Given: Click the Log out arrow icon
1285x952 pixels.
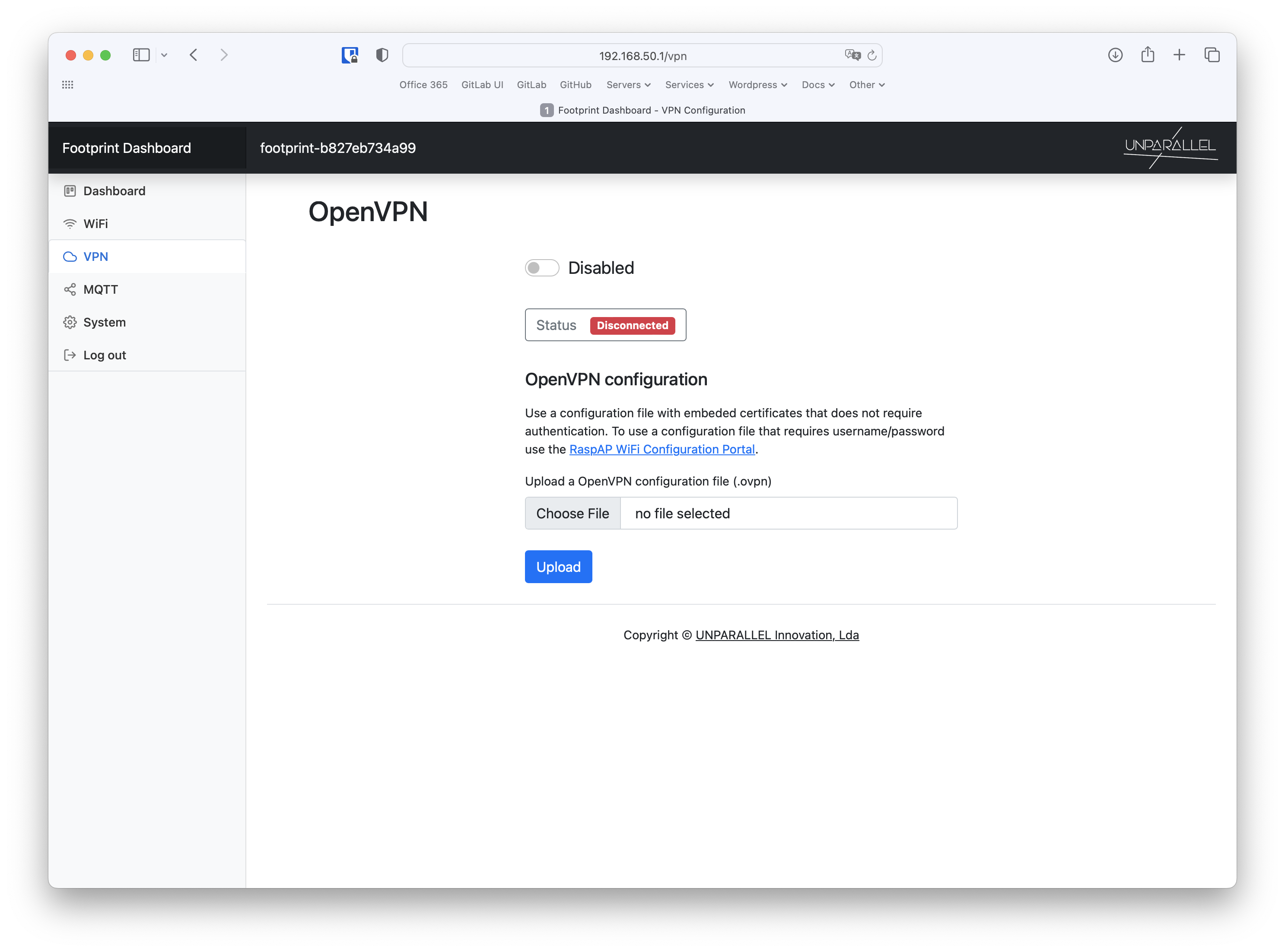Looking at the screenshot, I should [70, 355].
